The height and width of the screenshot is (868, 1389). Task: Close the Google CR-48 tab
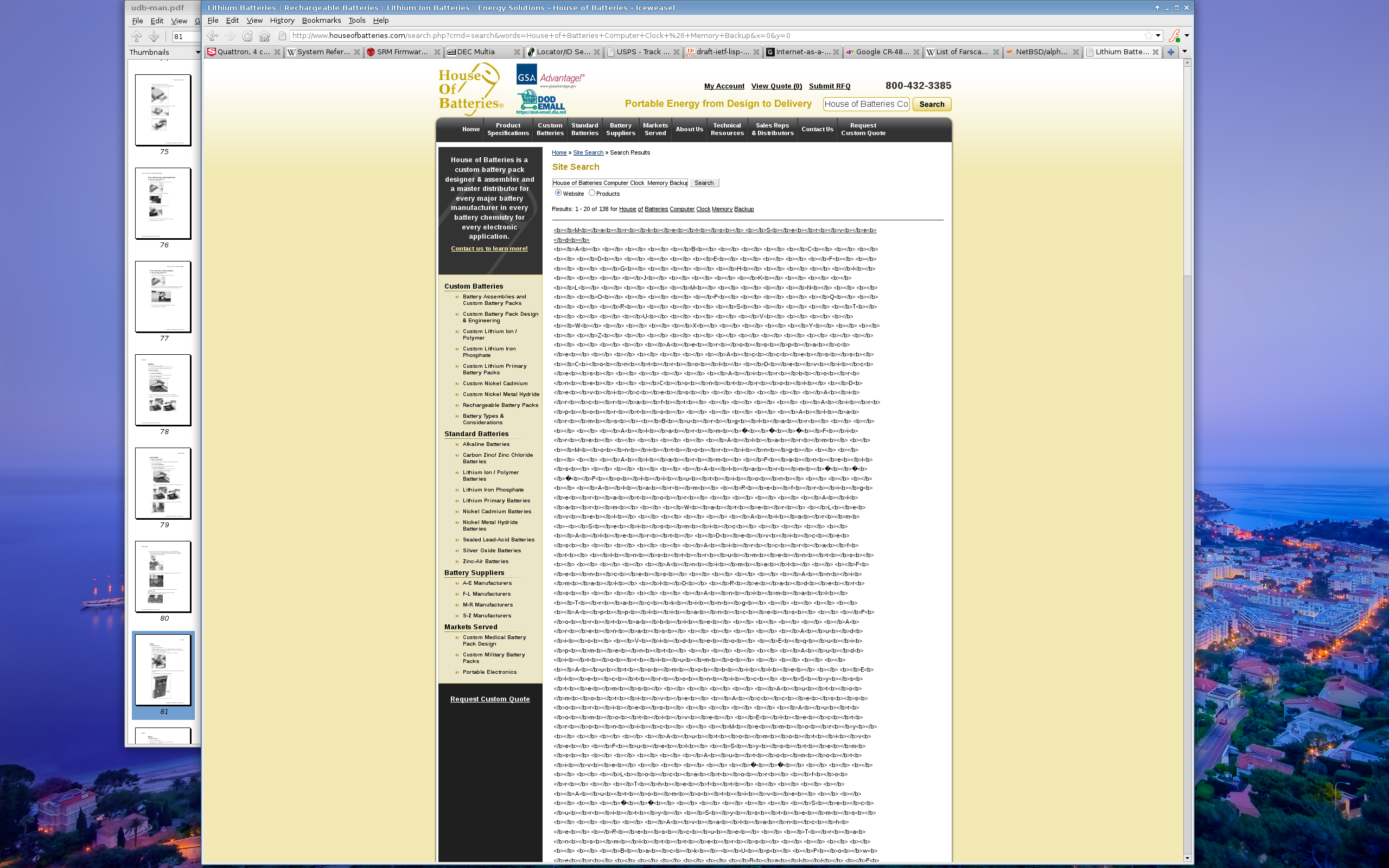click(x=916, y=52)
